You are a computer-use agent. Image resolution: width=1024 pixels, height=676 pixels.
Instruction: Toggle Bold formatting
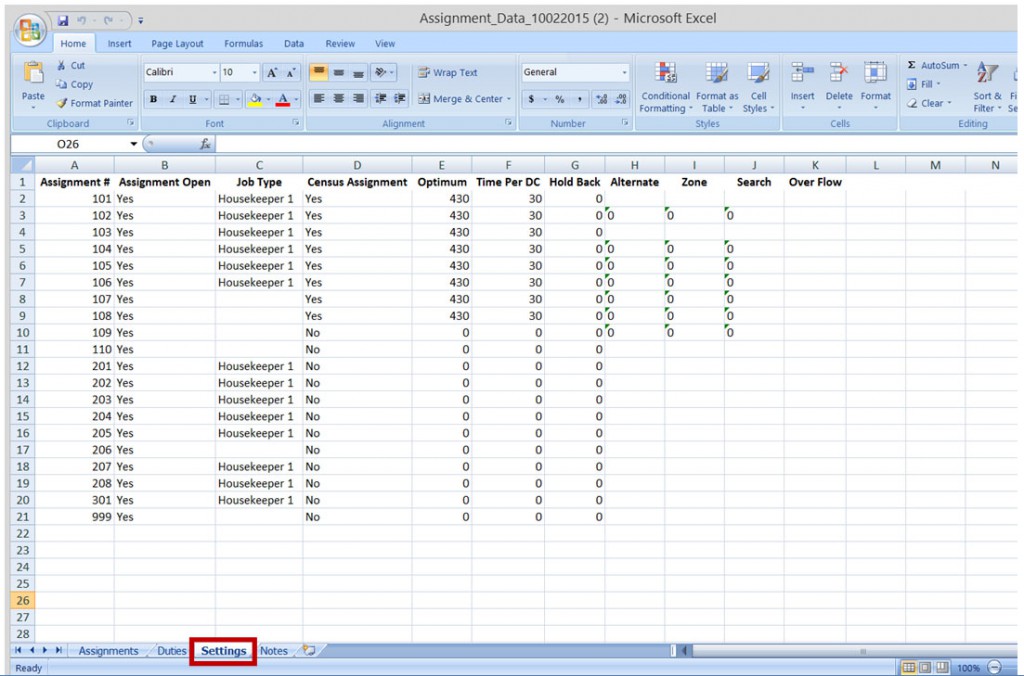click(x=153, y=99)
